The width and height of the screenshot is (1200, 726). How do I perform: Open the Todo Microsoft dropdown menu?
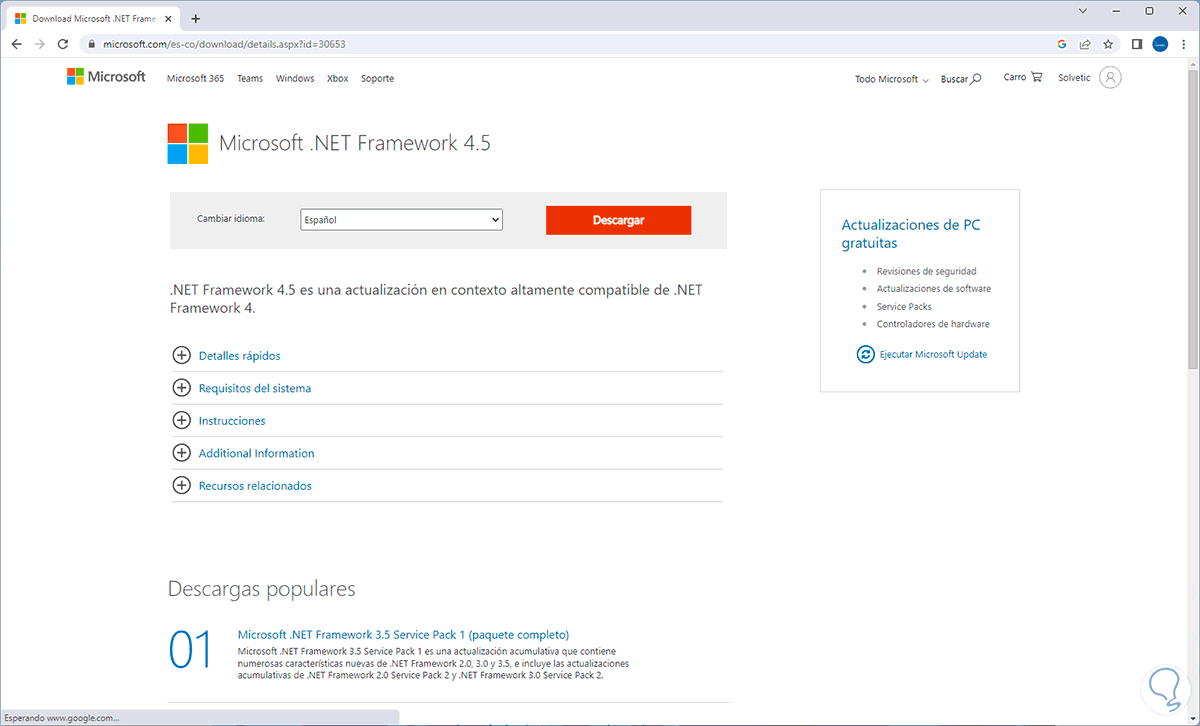892,79
